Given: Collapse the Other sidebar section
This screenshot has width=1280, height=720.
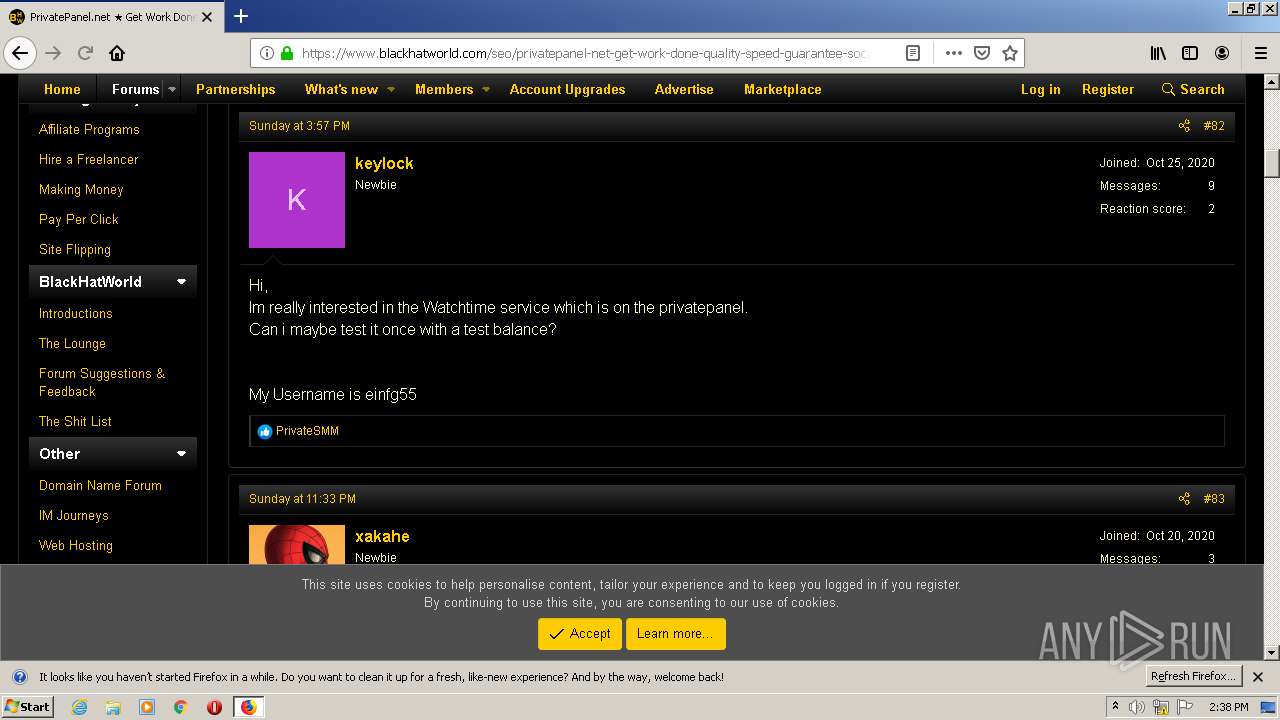Looking at the screenshot, I should tap(181, 454).
